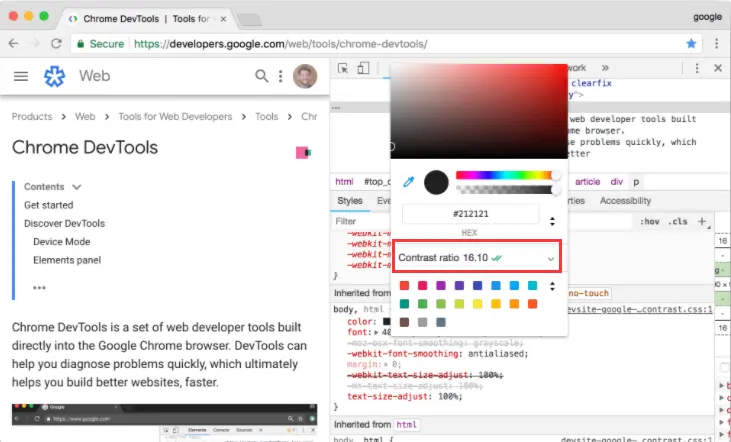Open DevTools three-dot customize menu

click(697, 68)
